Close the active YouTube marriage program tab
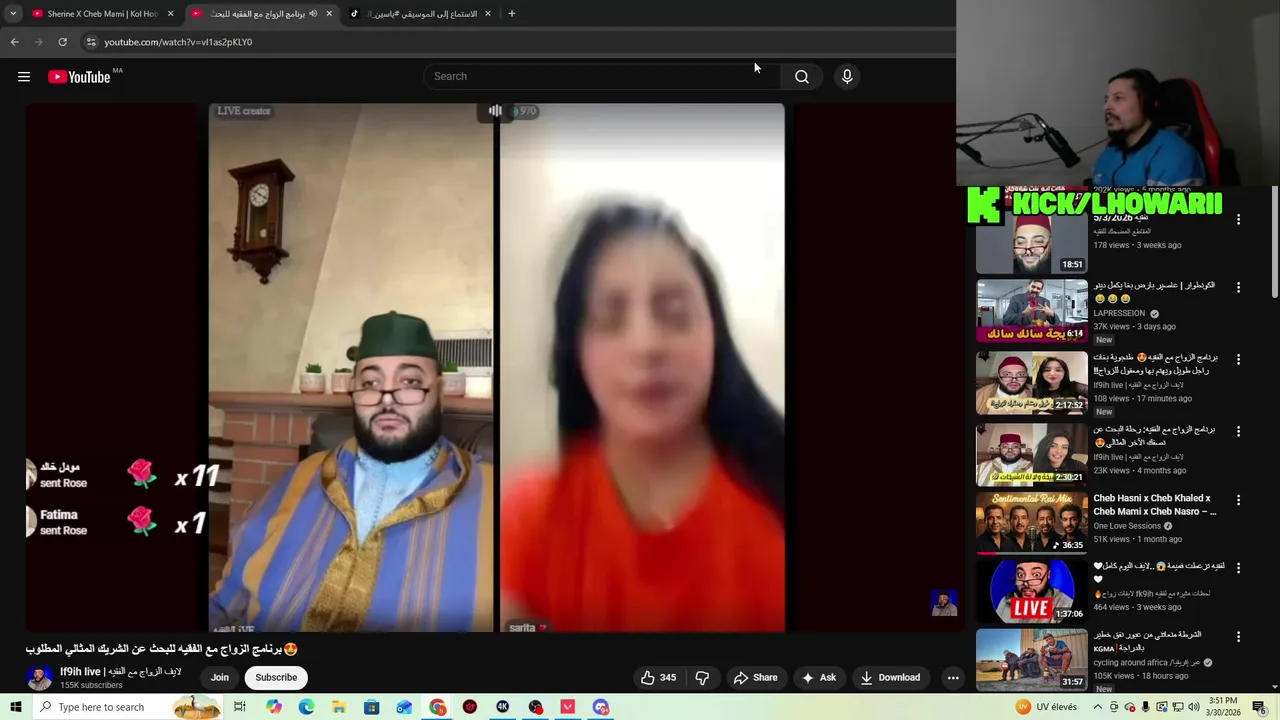The width and height of the screenshot is (1280, 720). [x=329, y=14]
